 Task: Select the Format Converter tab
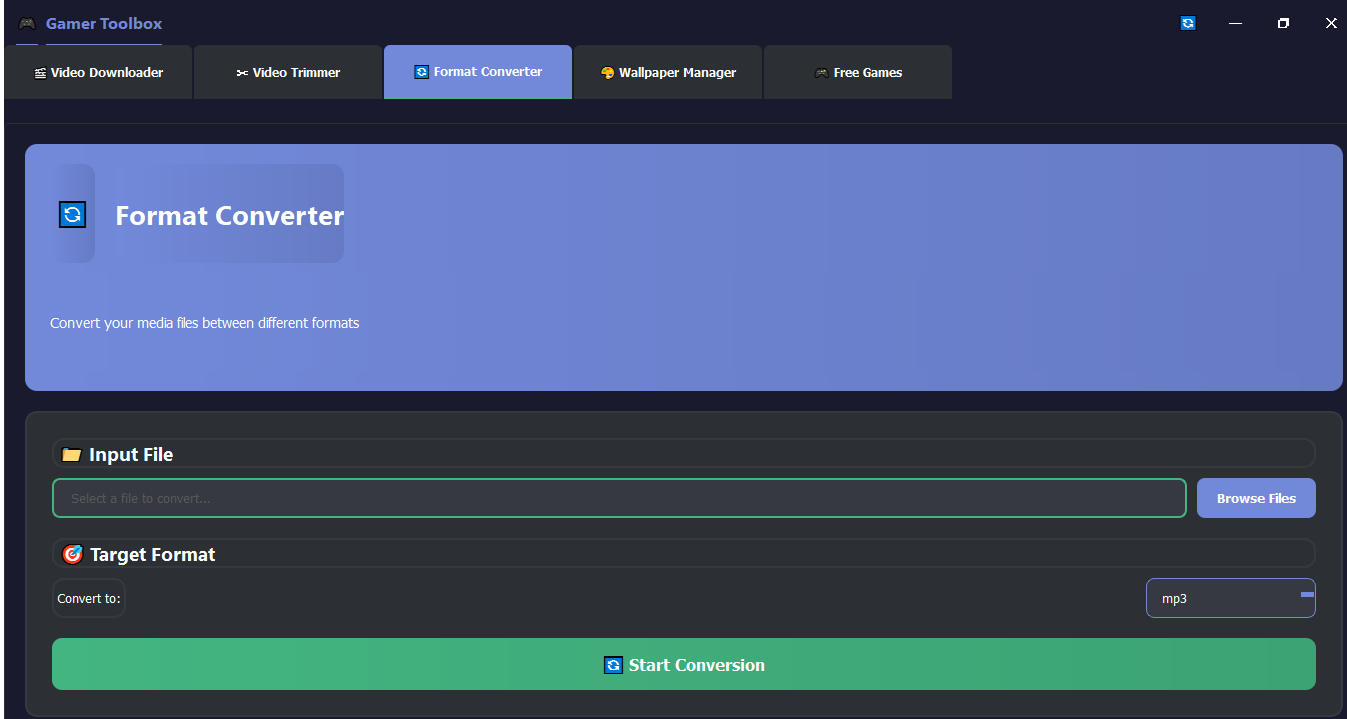[478, 72]
